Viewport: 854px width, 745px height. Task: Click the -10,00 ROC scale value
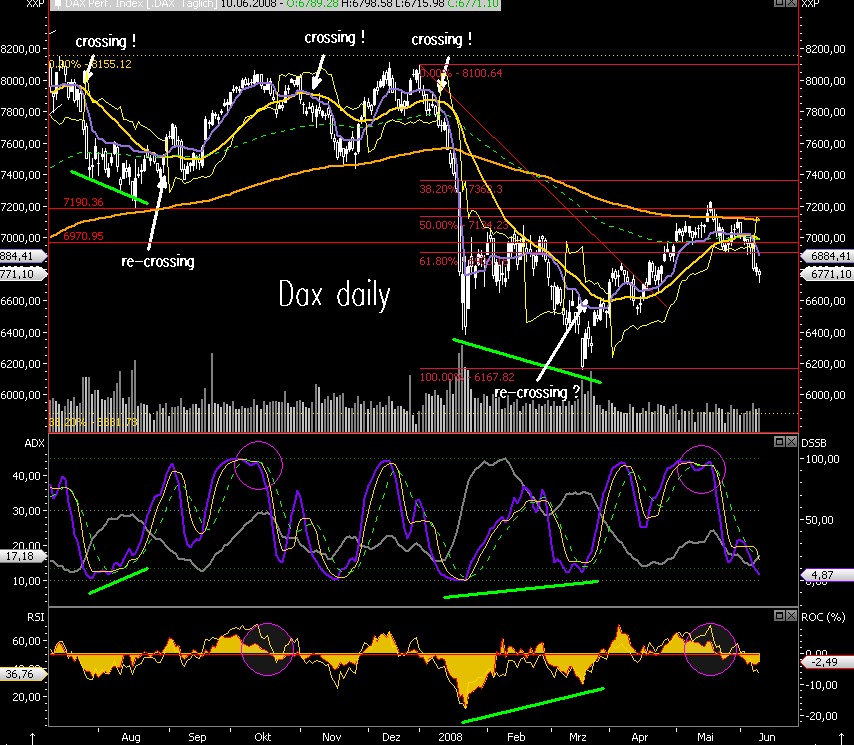[x=821, y=685]
